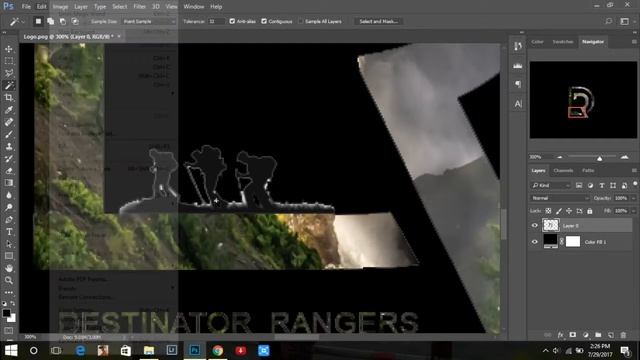Select the Brush tool
Viewport: 640px width, 360px height.
tap(9, 134)
